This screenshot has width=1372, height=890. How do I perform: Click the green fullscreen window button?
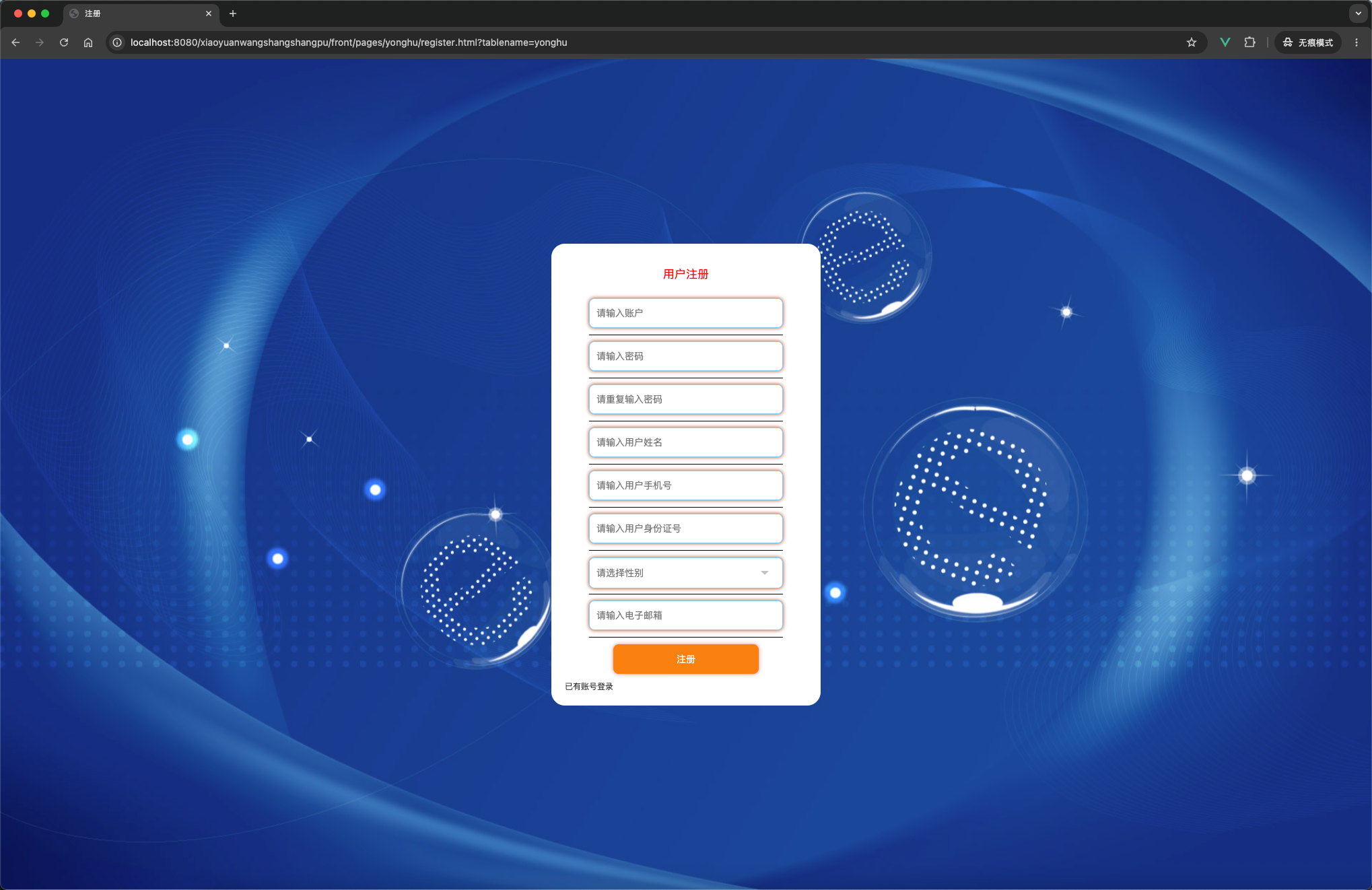point(45,13)
